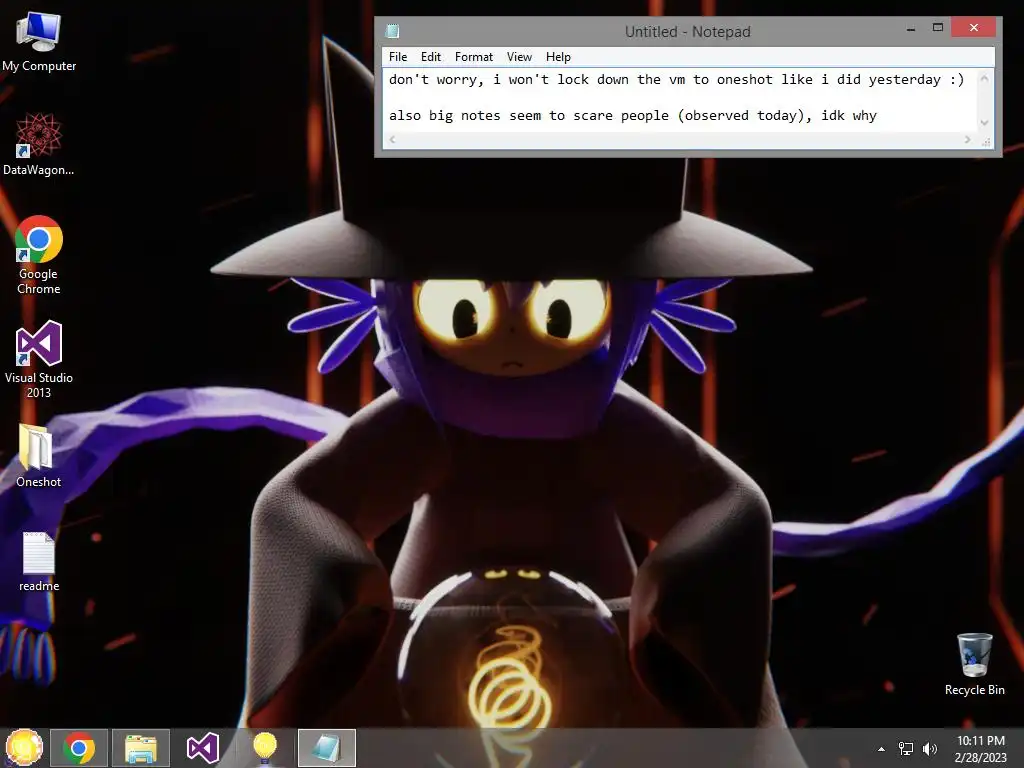Open Chrome from the taskbar

pos(79,748)
